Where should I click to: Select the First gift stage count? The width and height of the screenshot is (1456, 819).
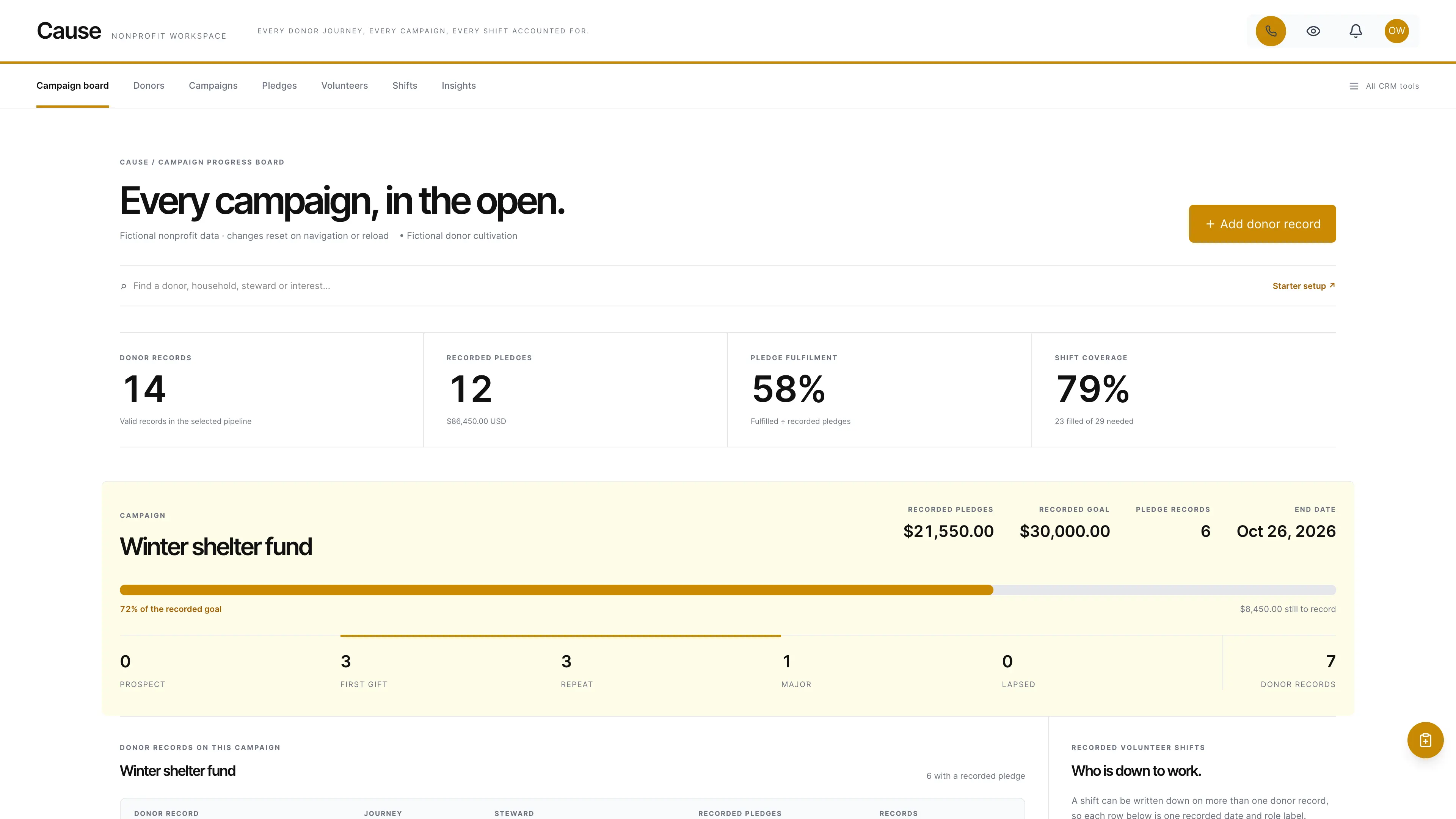[450, 672]
